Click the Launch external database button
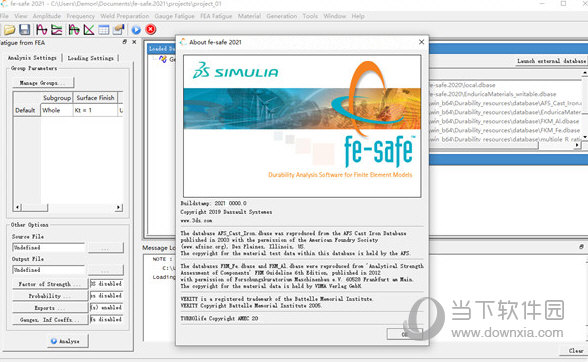588x362 pixels. (x=551, y=61)
